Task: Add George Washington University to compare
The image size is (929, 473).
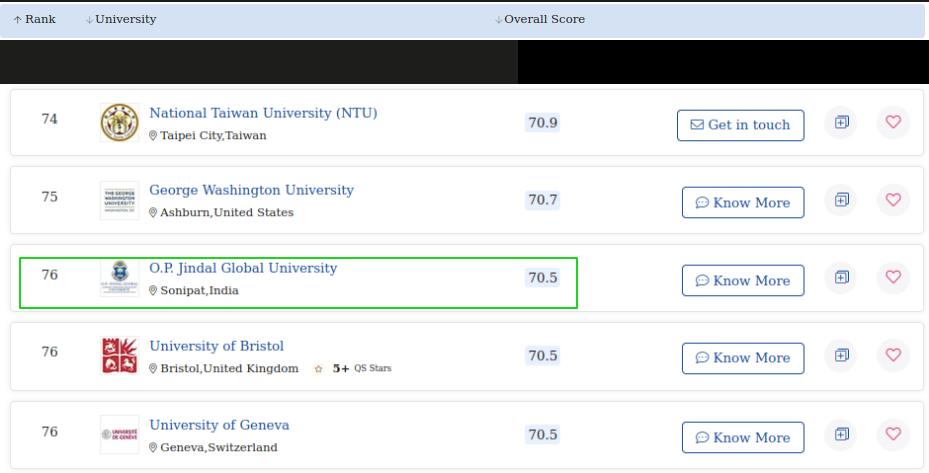Action: click(x=841, y=200)
